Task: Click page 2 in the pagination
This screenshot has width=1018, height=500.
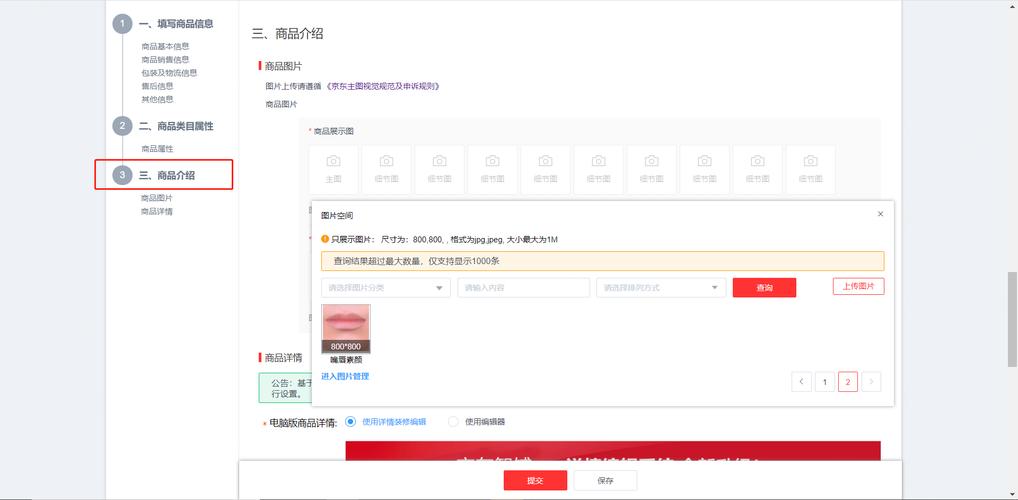Action: pos(848,382)
